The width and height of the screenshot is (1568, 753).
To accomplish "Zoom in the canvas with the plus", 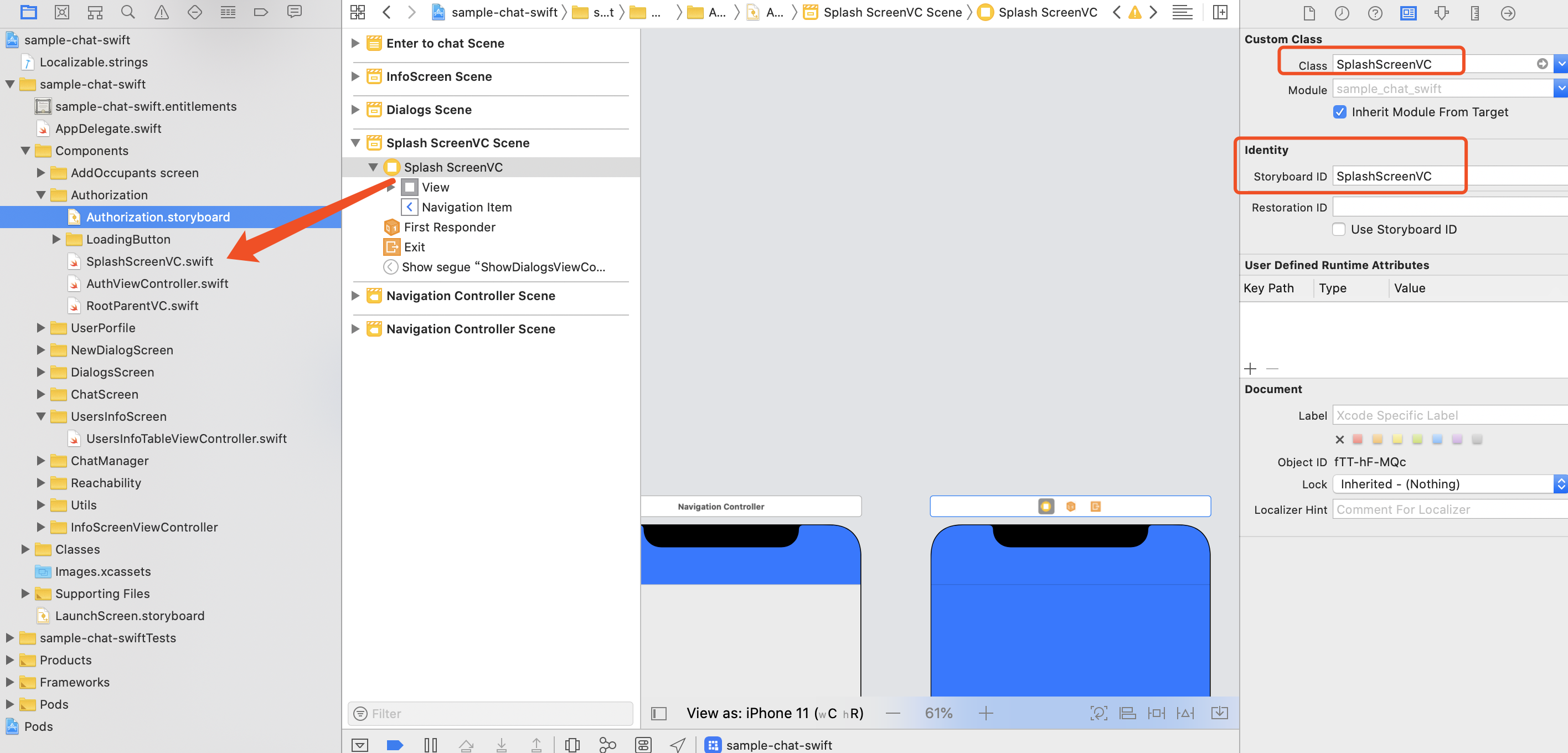I will 986,713.
